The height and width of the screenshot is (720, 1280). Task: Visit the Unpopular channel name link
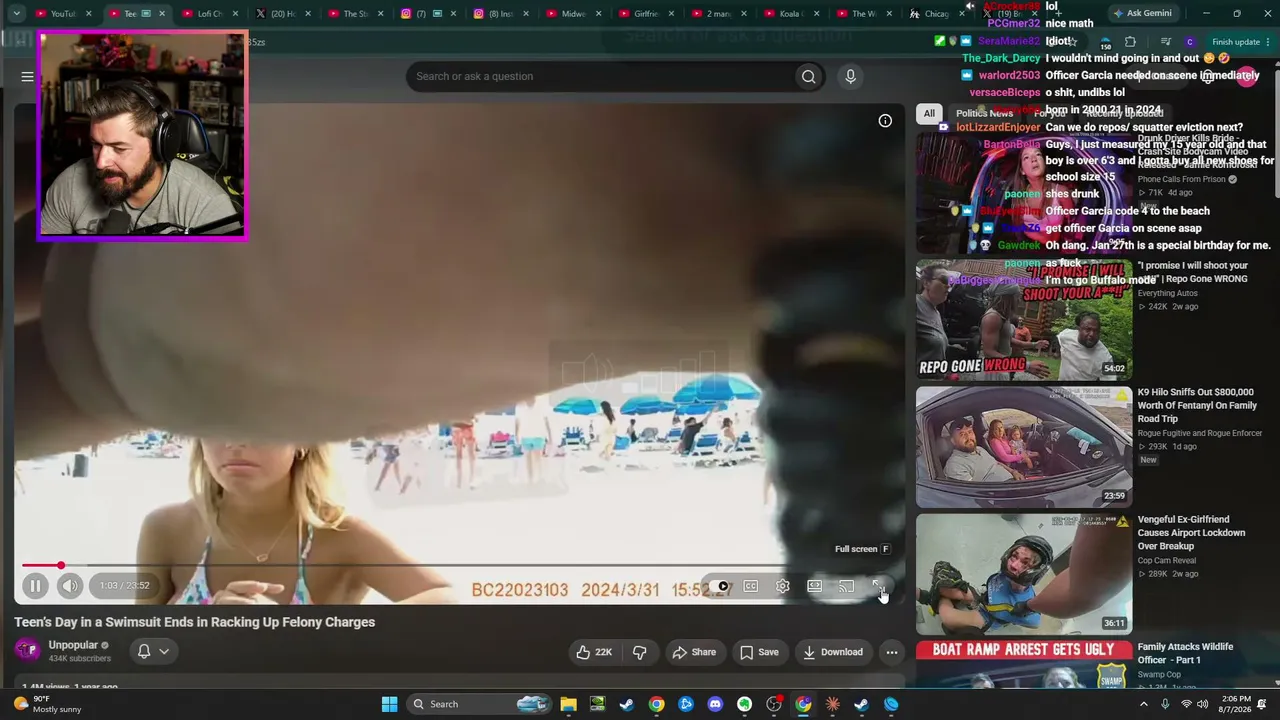point(73,645)
